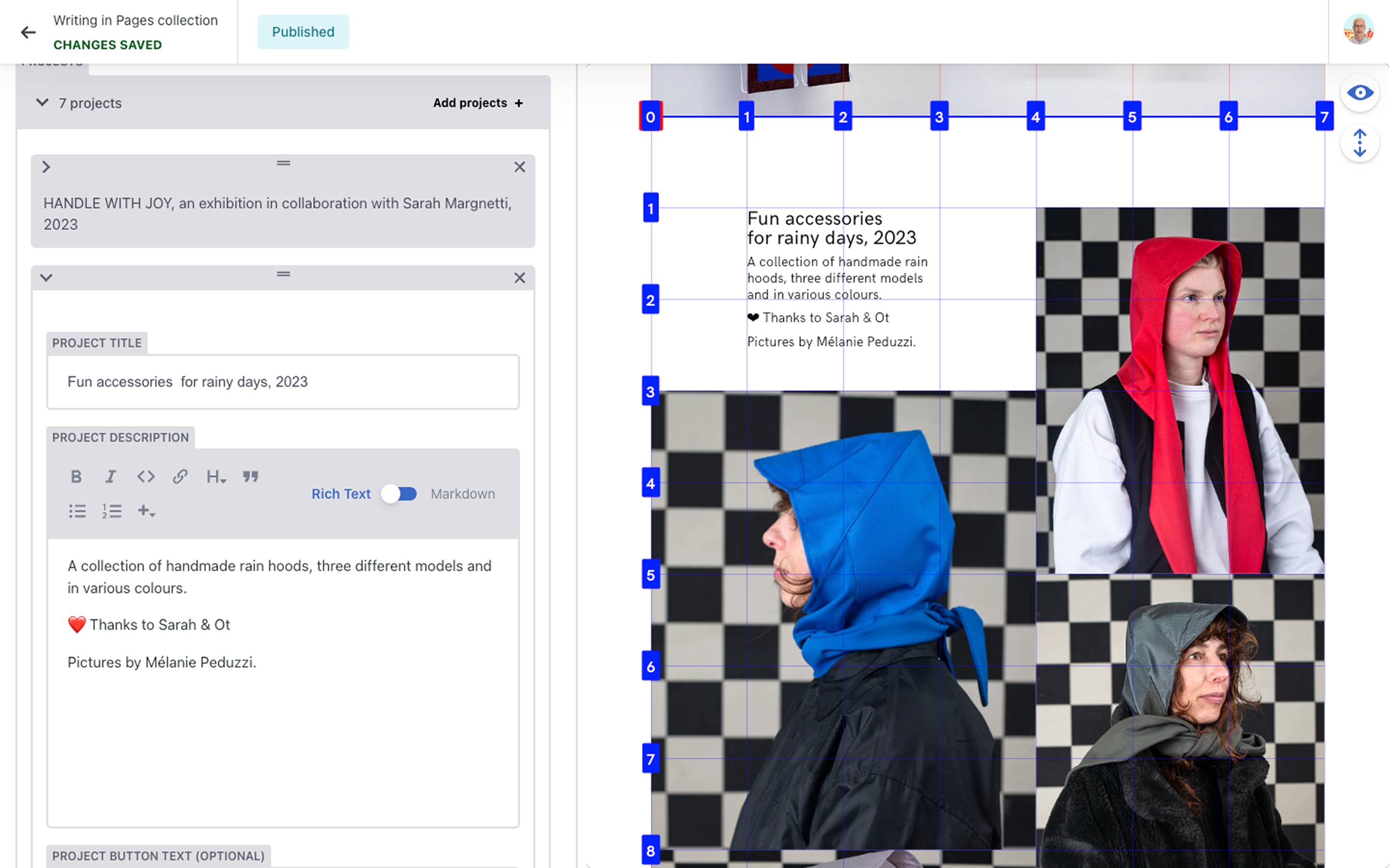
Task: Click Add projects button
Action: tap(478, 103)
